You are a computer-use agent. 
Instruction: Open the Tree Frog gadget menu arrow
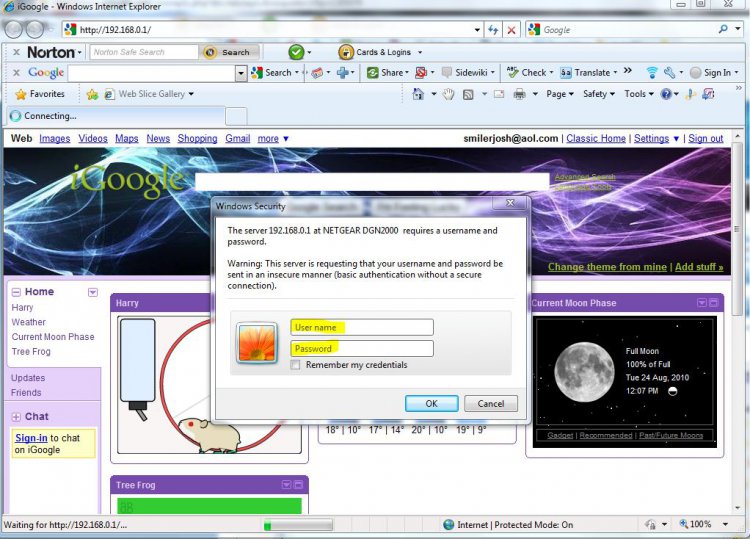pos(286,485)
